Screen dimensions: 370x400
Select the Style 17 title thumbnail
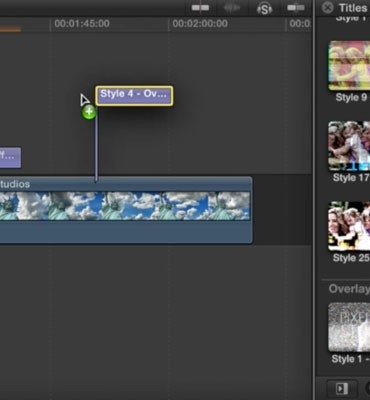tap(349, 146)
